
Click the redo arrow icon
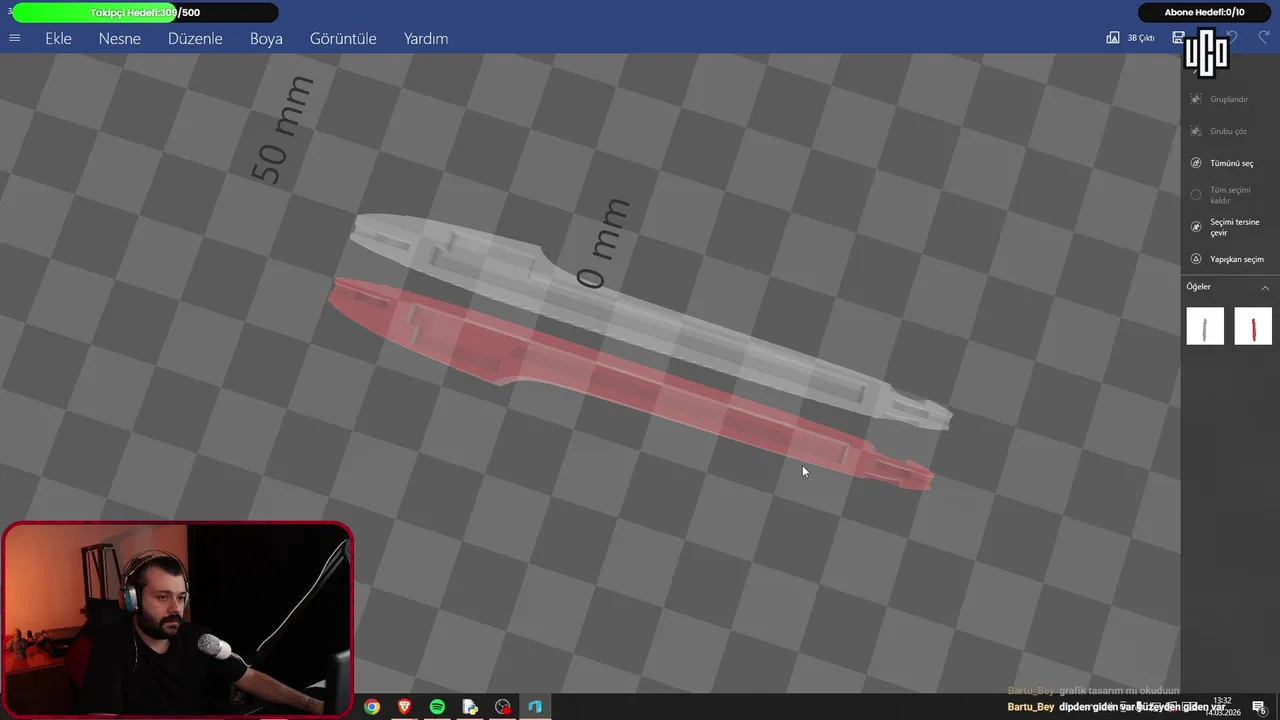[1264, 37]
